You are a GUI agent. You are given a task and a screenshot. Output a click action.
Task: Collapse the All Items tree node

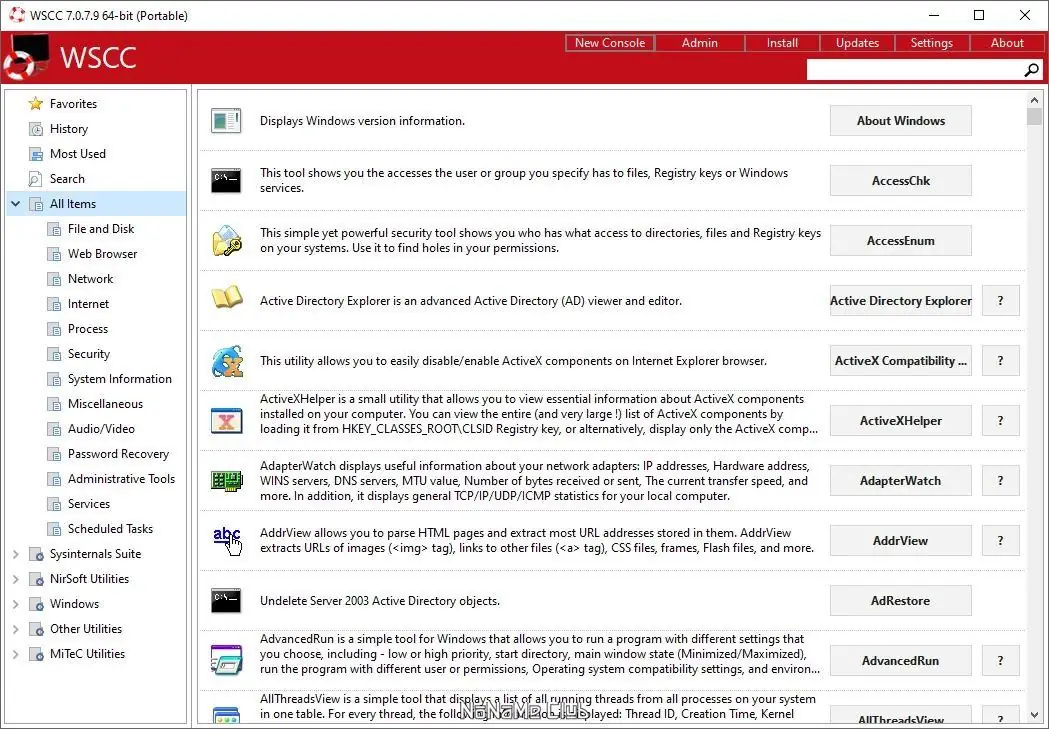pos(15,203)
